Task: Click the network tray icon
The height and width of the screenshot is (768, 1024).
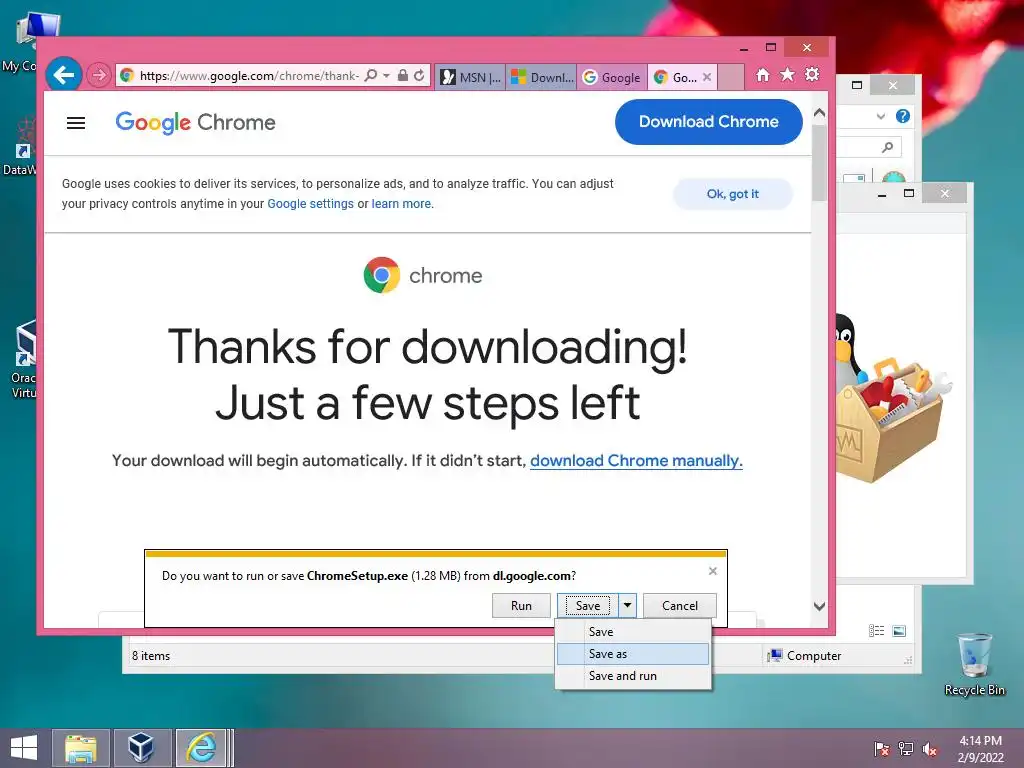Action: [x=906, y=748]
